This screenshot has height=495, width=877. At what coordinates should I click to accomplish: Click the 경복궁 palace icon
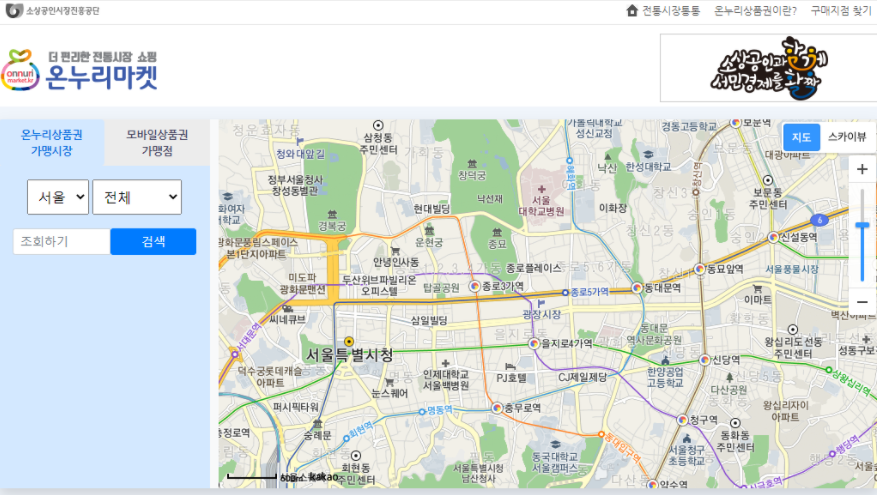(332, 215)
